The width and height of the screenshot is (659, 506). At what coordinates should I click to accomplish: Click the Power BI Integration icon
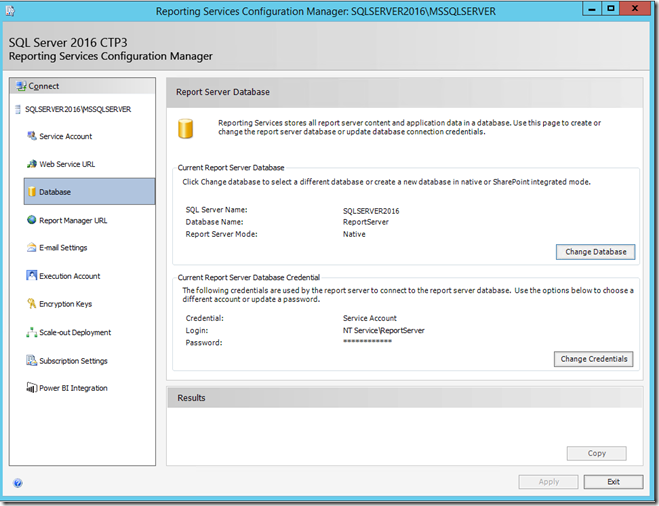coord(31,388)
